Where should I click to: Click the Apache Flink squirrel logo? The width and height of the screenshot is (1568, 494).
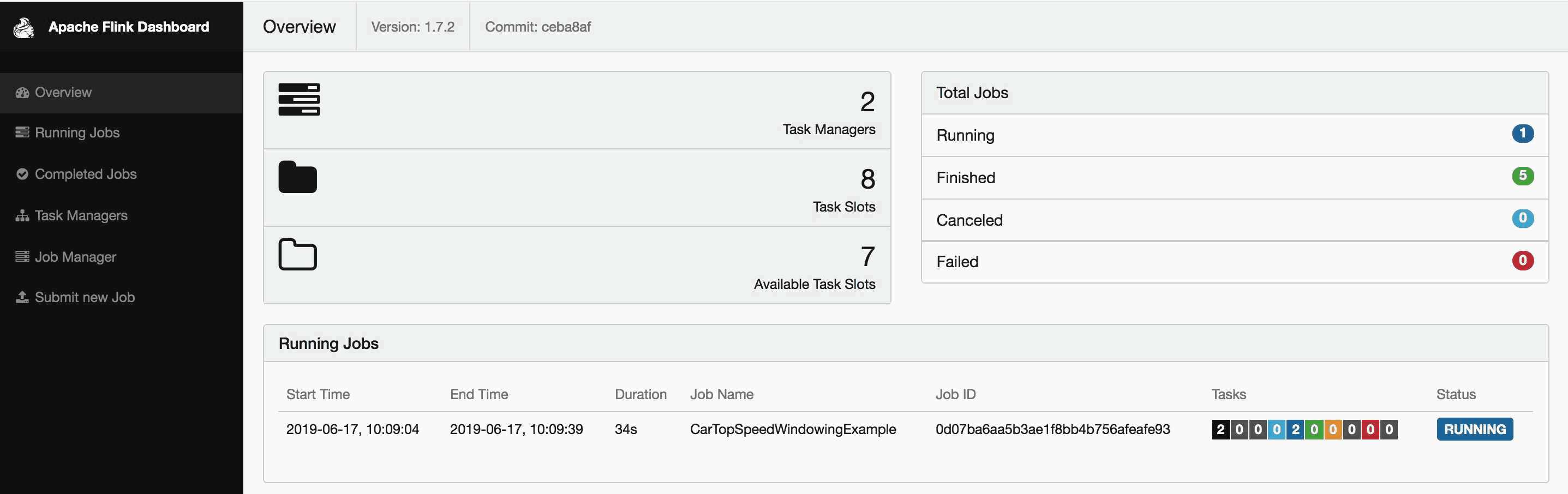[x=25, y=27]
